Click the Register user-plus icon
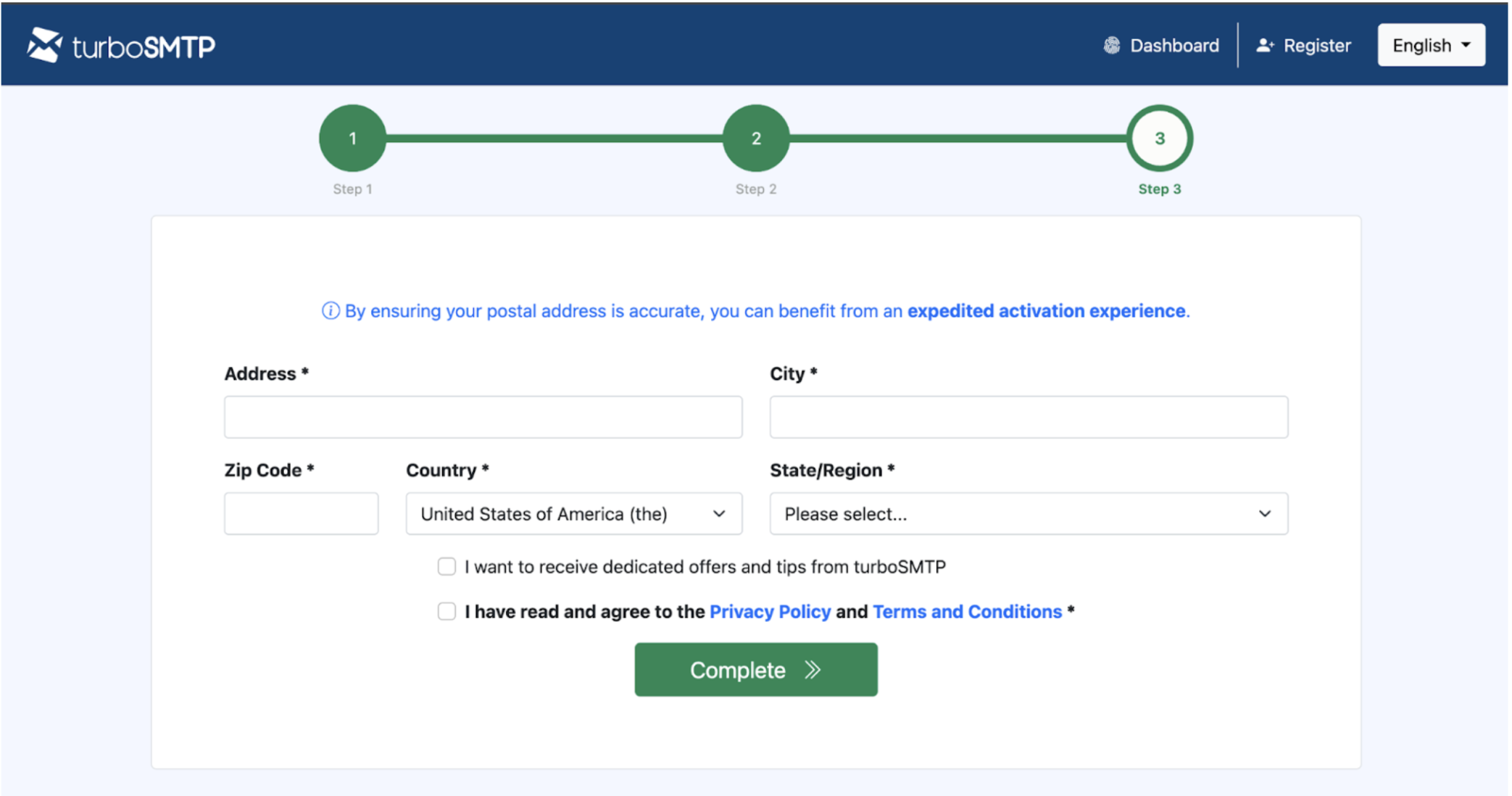This screenshot has width=1512, height=796. 1265,46
